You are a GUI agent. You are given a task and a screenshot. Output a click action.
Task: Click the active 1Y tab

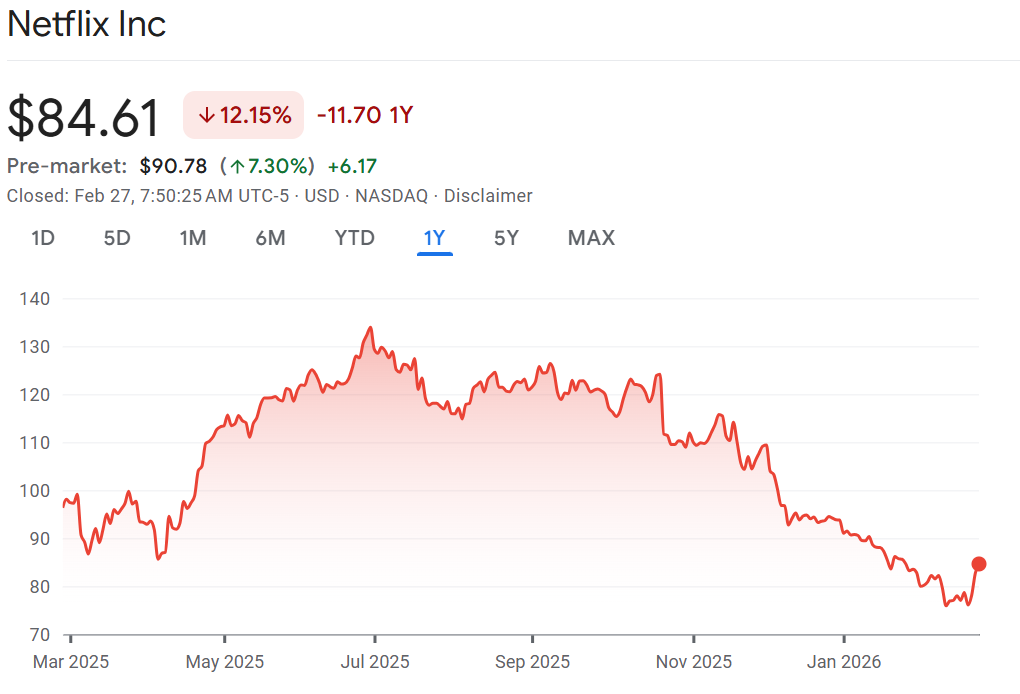pos(434,238)
